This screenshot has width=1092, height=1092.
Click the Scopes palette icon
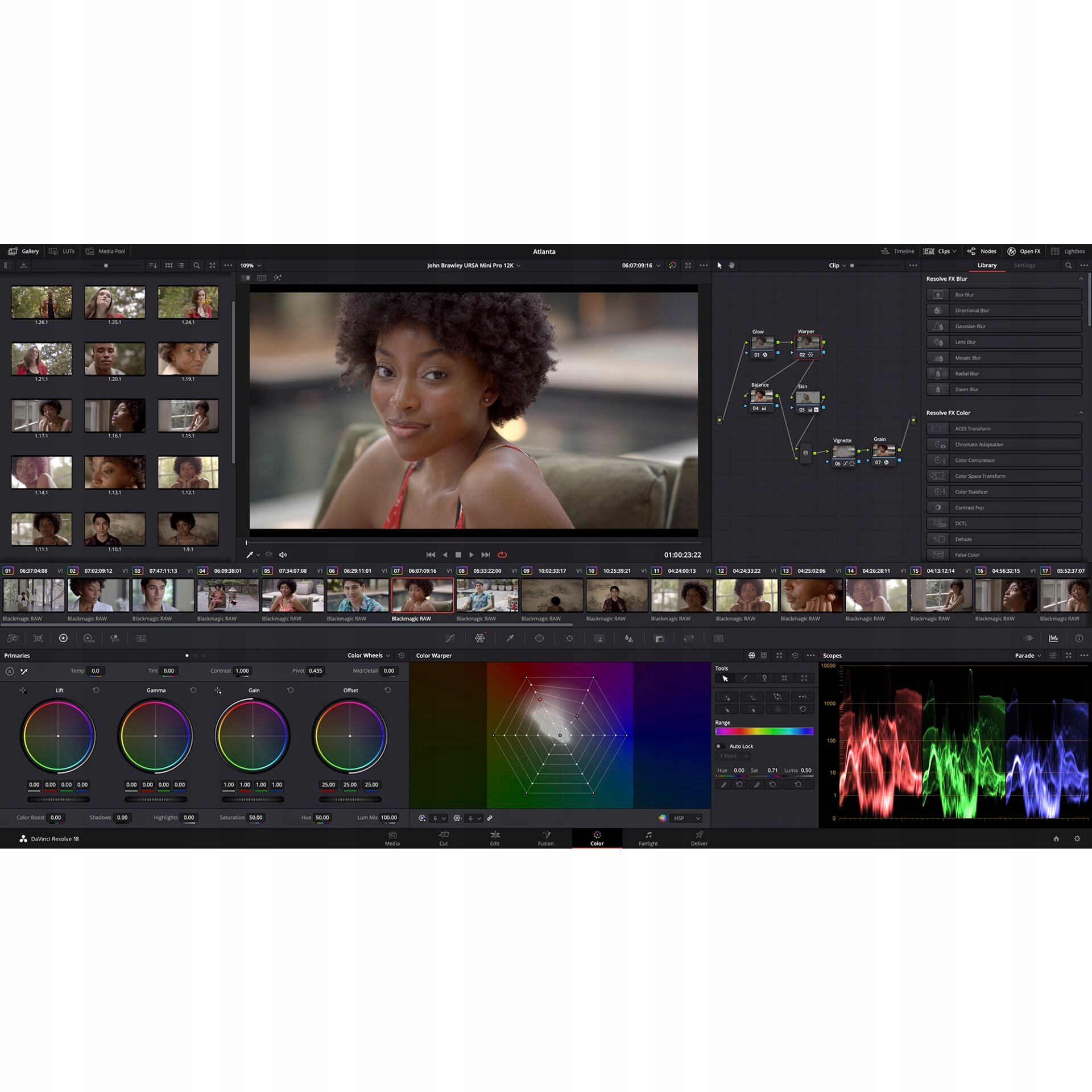pyautogui.click(x=1053, y=638)
